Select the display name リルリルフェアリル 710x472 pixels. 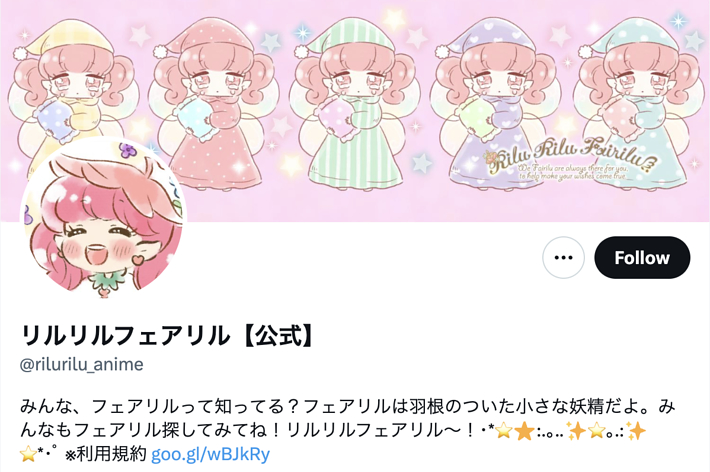pyautogui.click(x=125, y=336)
